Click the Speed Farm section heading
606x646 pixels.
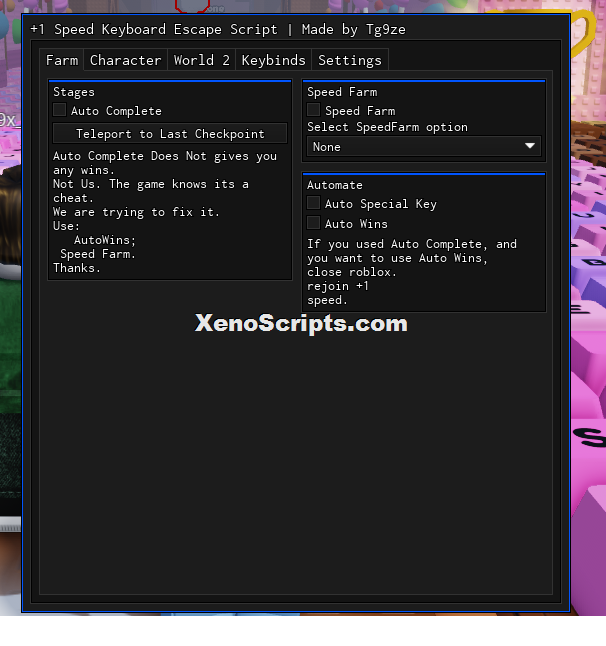[342, 92]
